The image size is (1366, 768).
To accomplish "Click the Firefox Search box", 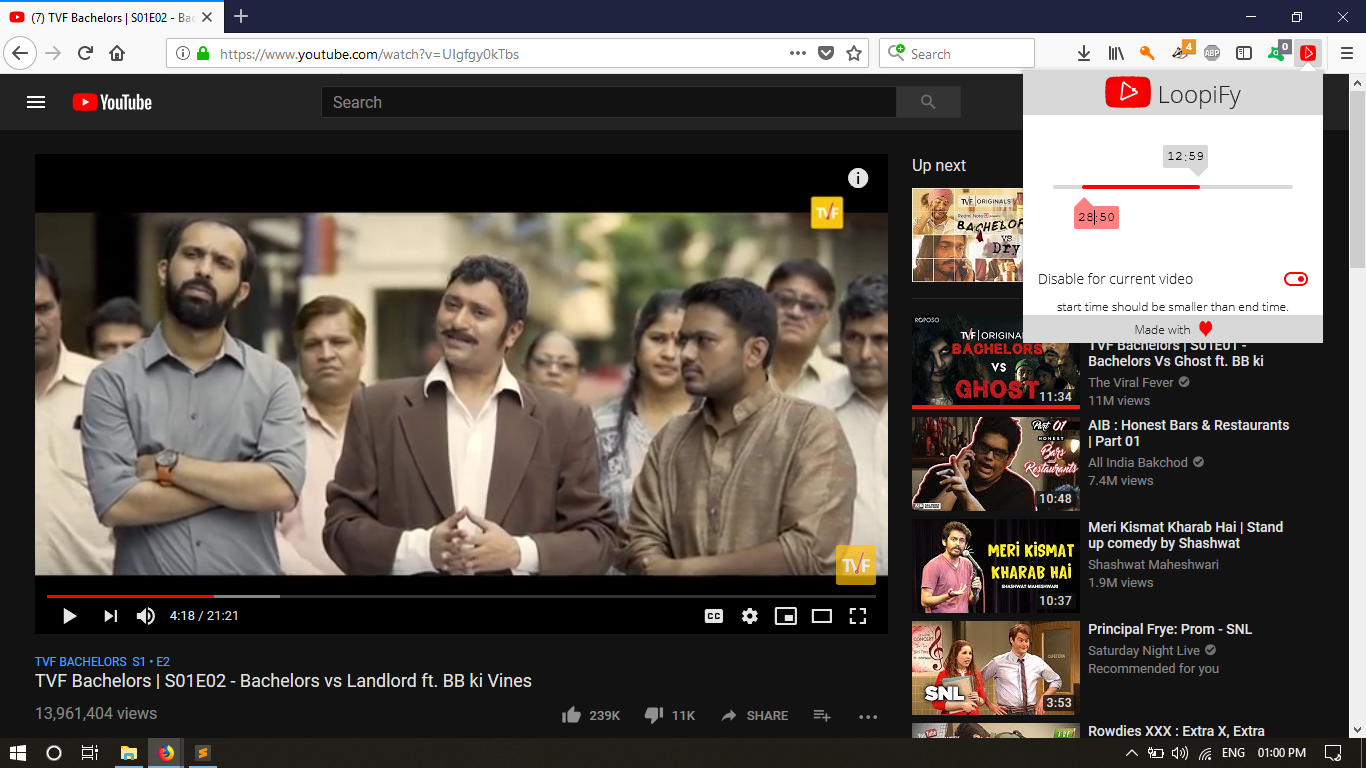I will tap(957, 53).
